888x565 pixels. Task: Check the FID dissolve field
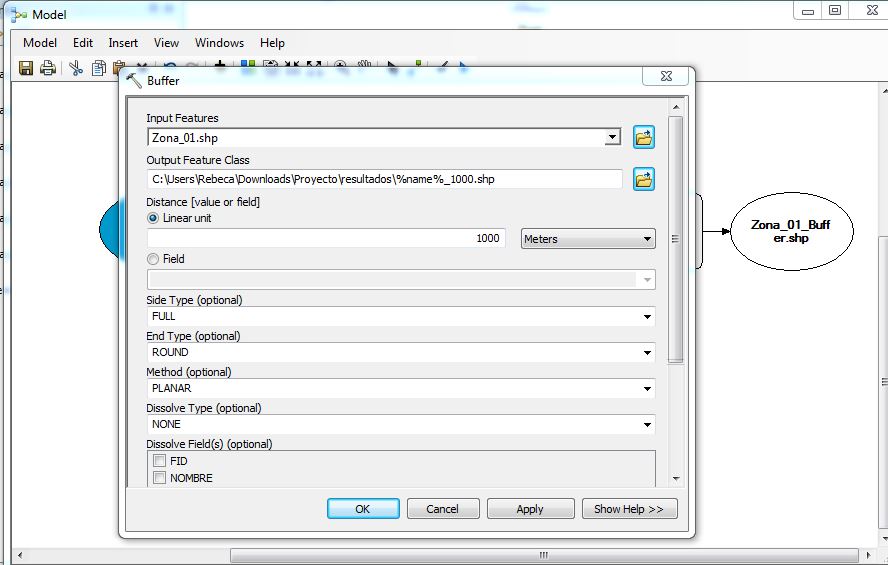(x=159, y=461)
